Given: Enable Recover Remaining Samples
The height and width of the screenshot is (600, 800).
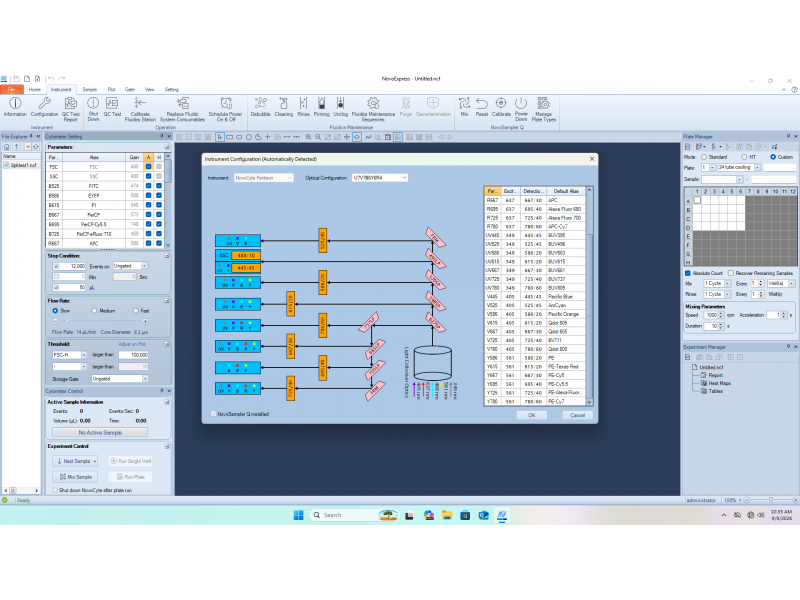Looking at the screenshot, I should pos(731,273).
